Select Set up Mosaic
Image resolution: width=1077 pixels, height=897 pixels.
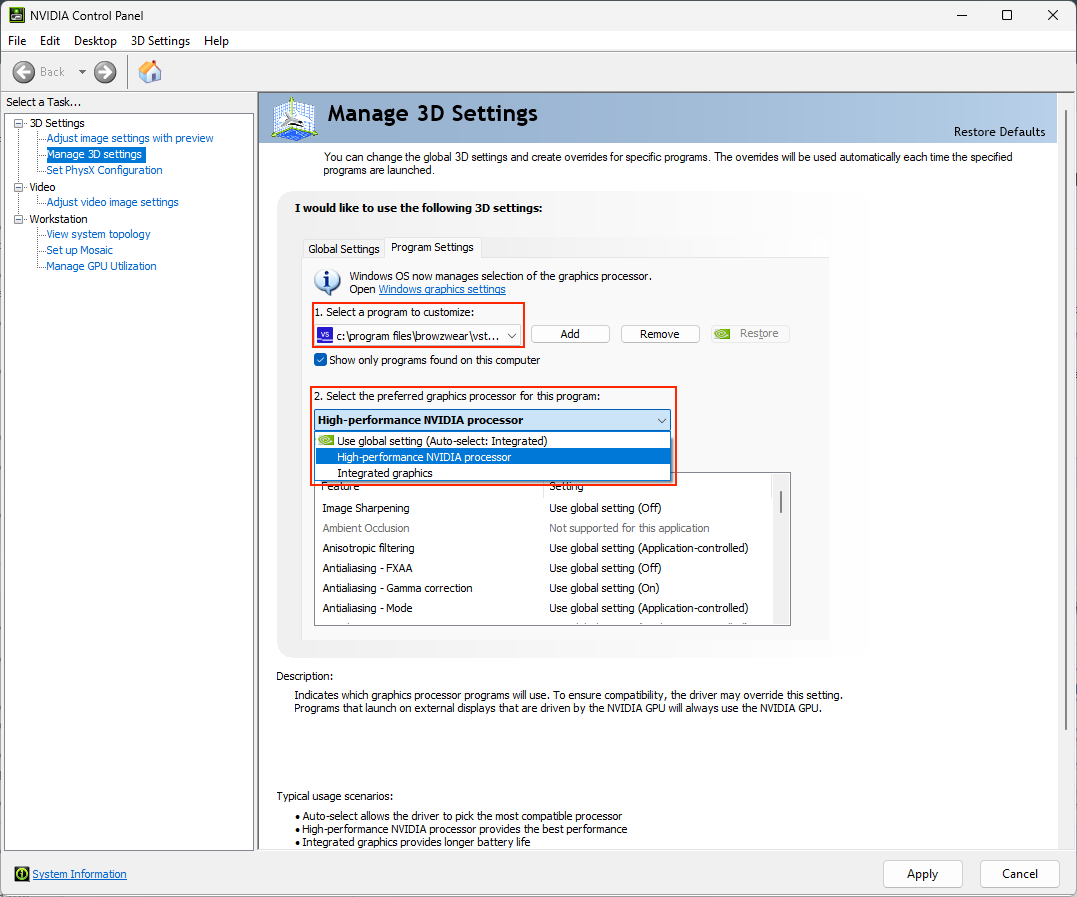pos(80,250)
